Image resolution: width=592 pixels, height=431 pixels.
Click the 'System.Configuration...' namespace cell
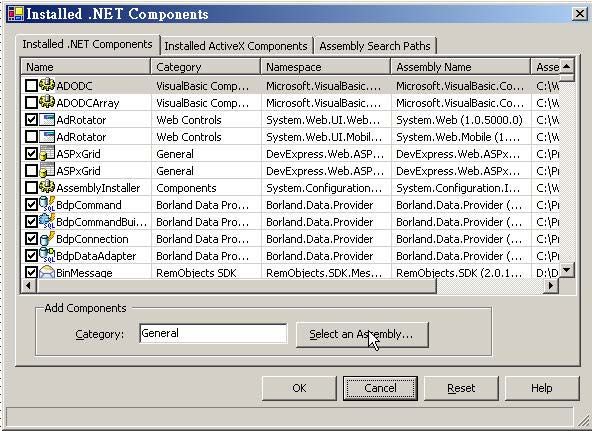coord(324,188)
